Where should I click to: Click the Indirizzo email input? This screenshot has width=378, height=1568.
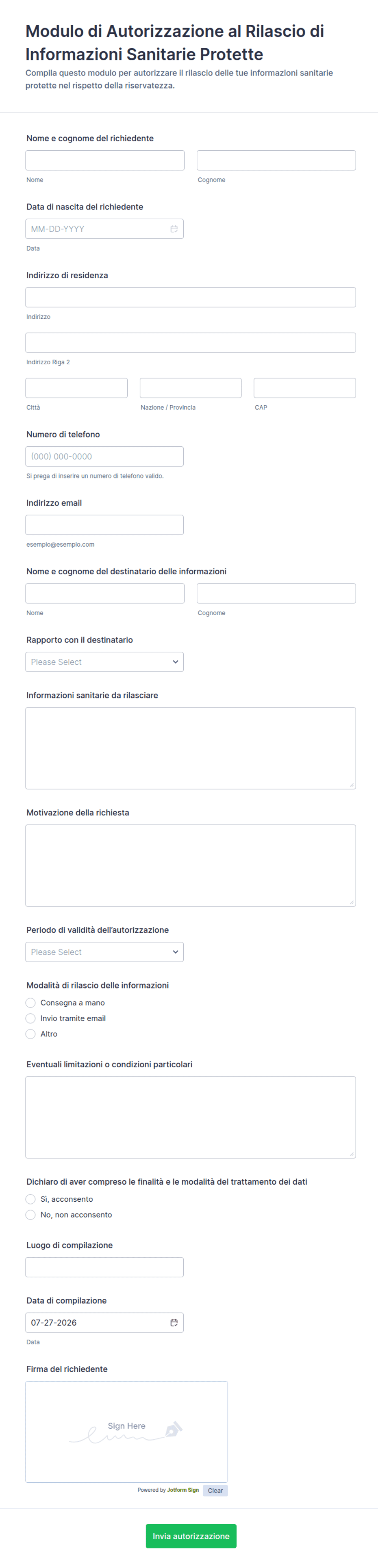click(x=104, y=525)
